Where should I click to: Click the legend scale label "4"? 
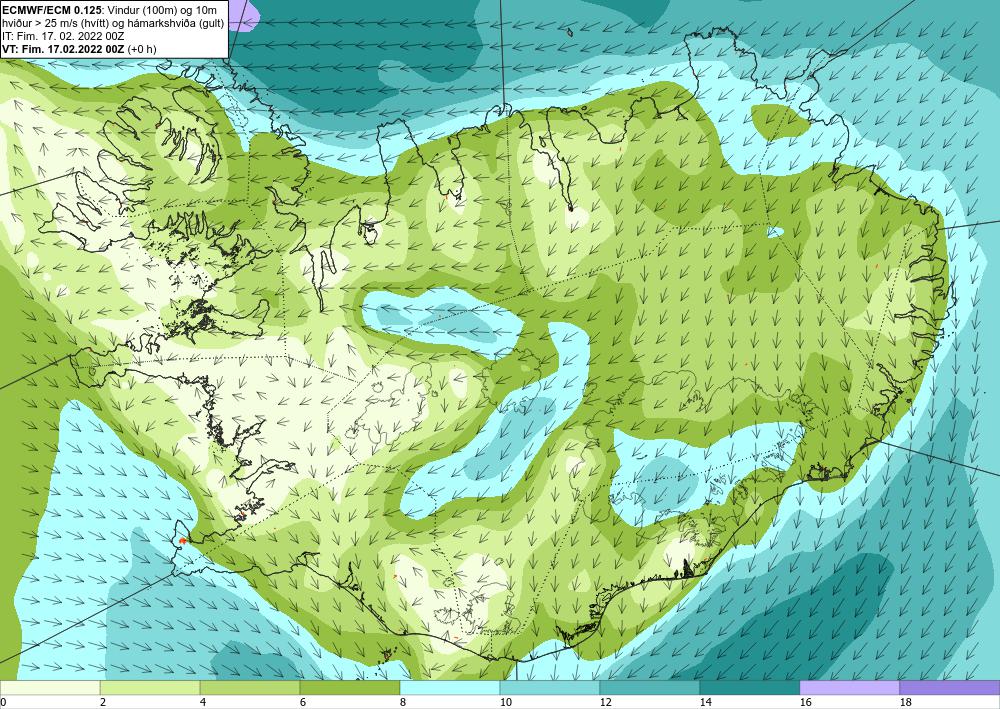tap(203, 703)
